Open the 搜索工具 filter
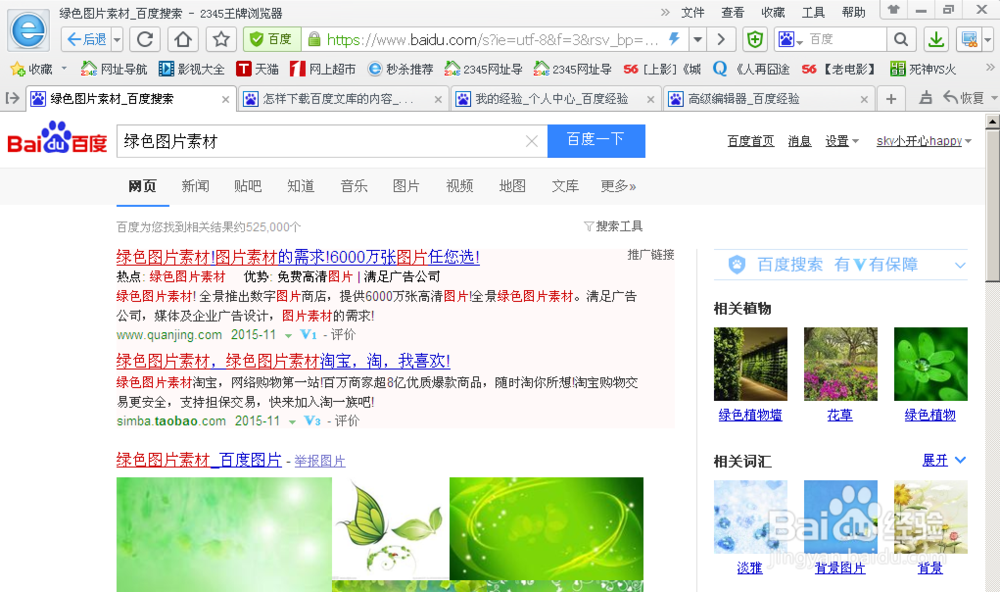 [613, 226]
